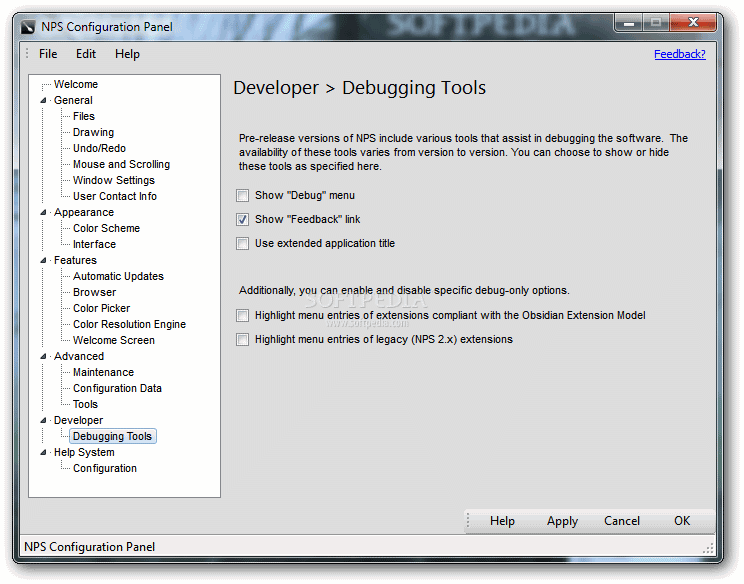Image resolution: width=744 pixels, height=584 pixels.
Task: Collapse the Developer tree node
Action: tap(43, 420)
